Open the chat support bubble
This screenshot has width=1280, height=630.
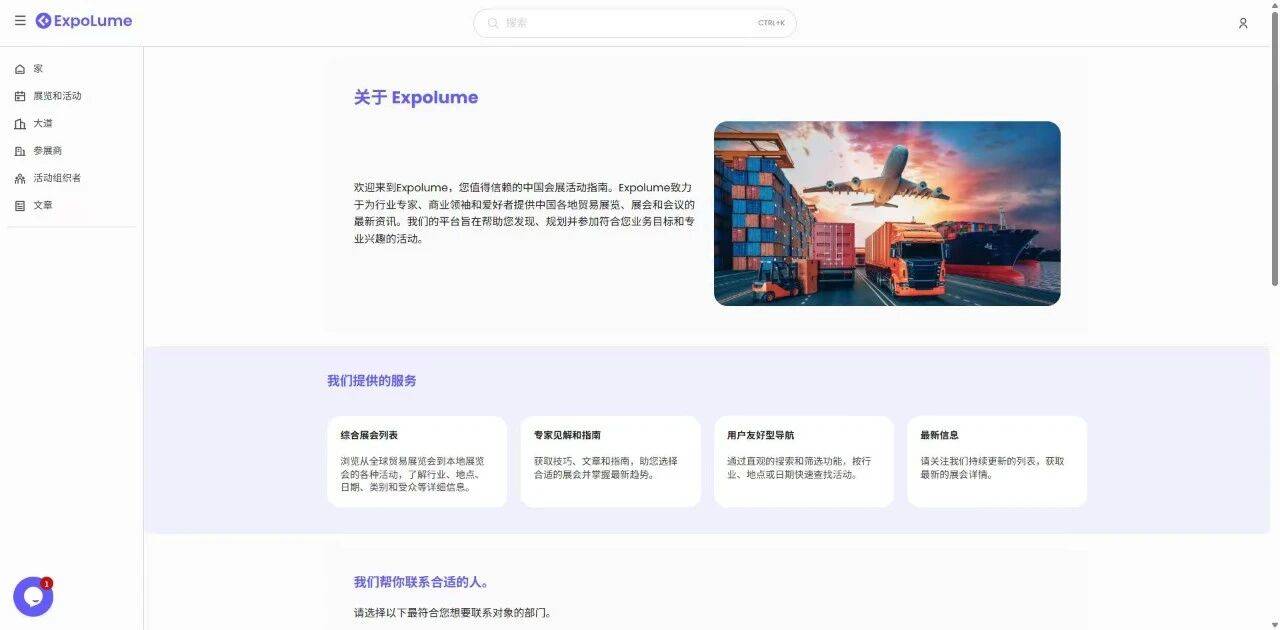point(33,597)
